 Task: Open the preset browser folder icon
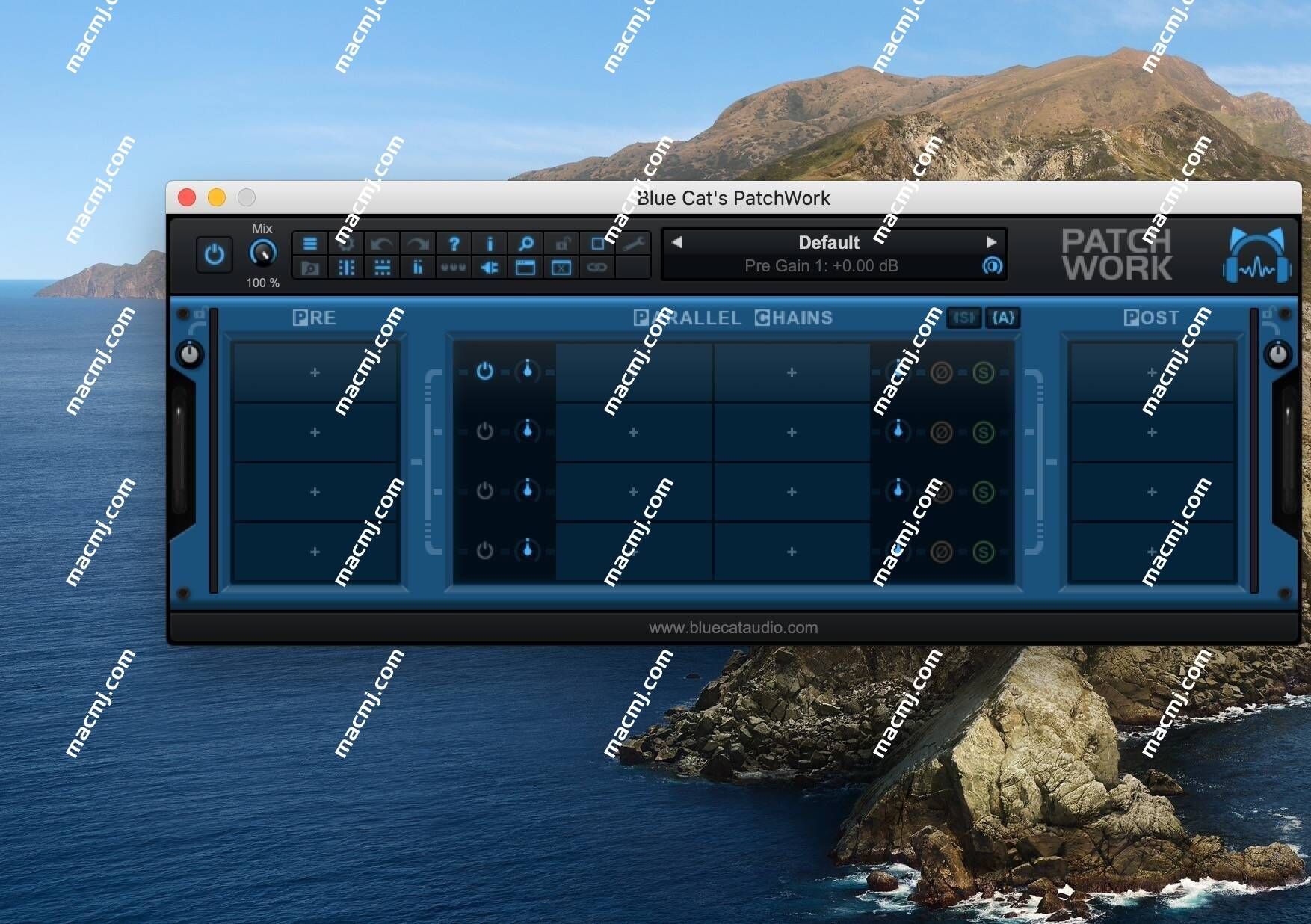tap(310, 268)
